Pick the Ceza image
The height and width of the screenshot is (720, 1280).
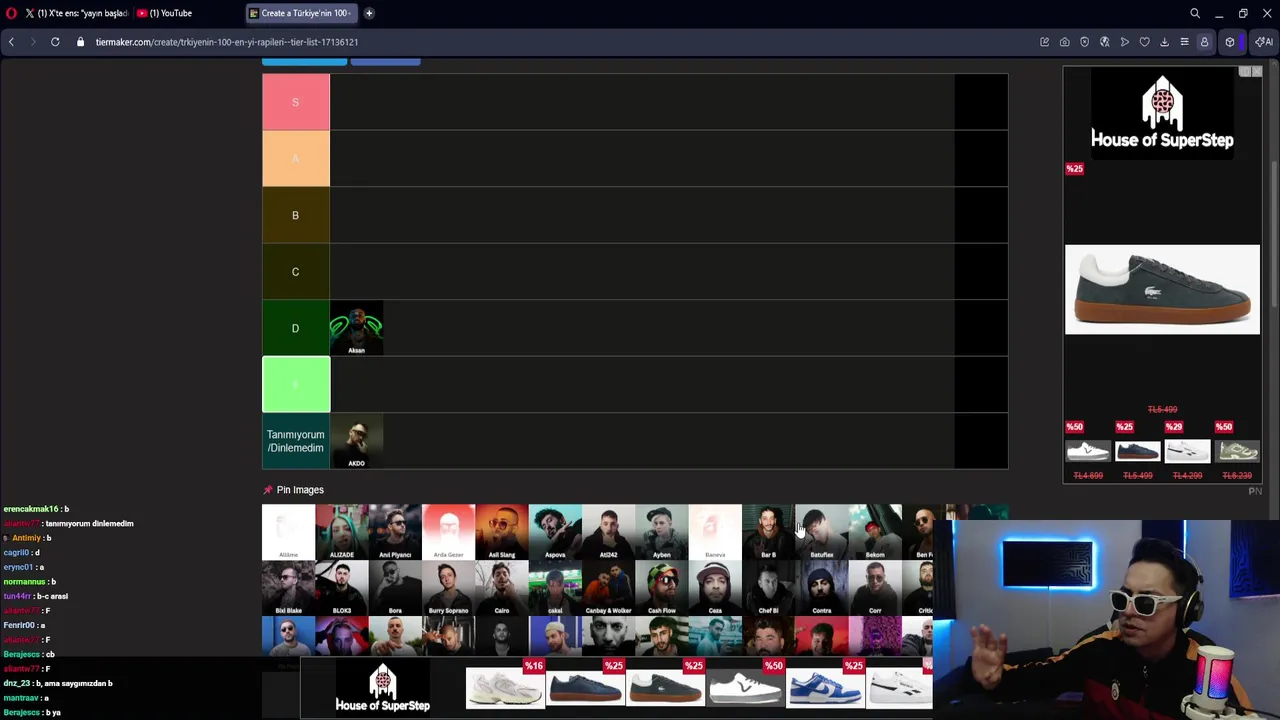[715, 588]
